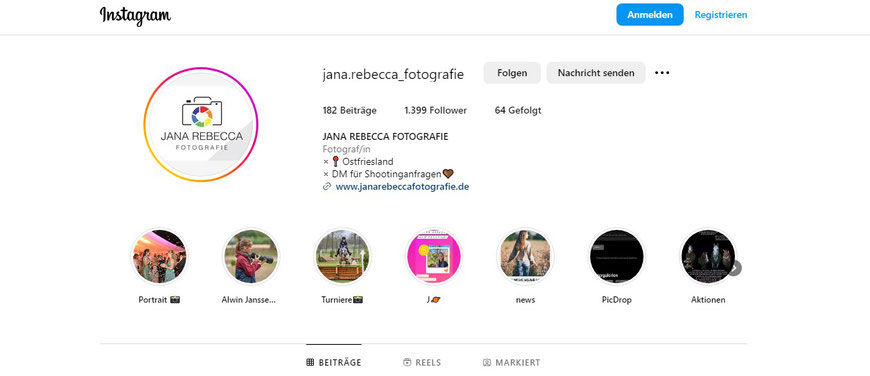Visit www.janarebeccafotografie.de link
The height and width of the screenshot is (376, 870).
[x=402, y=187]
